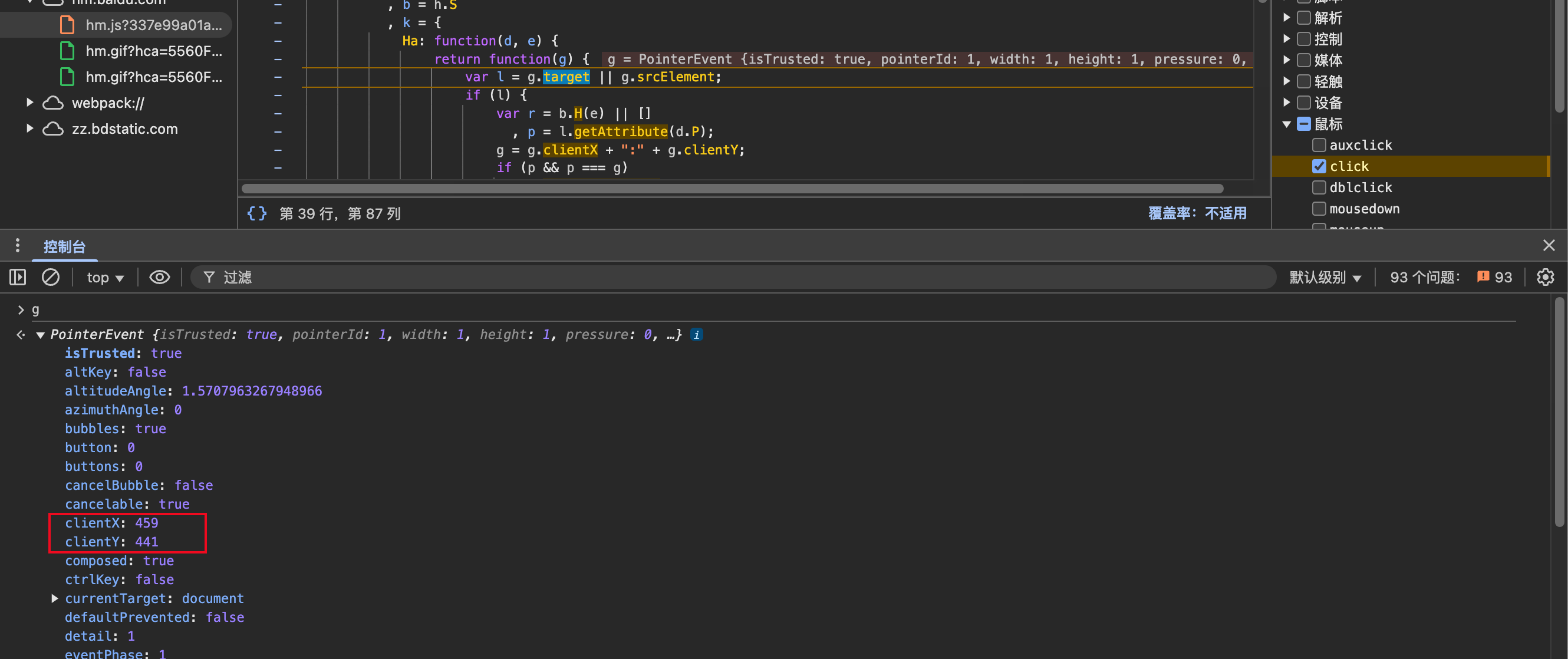Uncheck the click event breakpoint
1568x659 pixels.
tap(1319, 166)
